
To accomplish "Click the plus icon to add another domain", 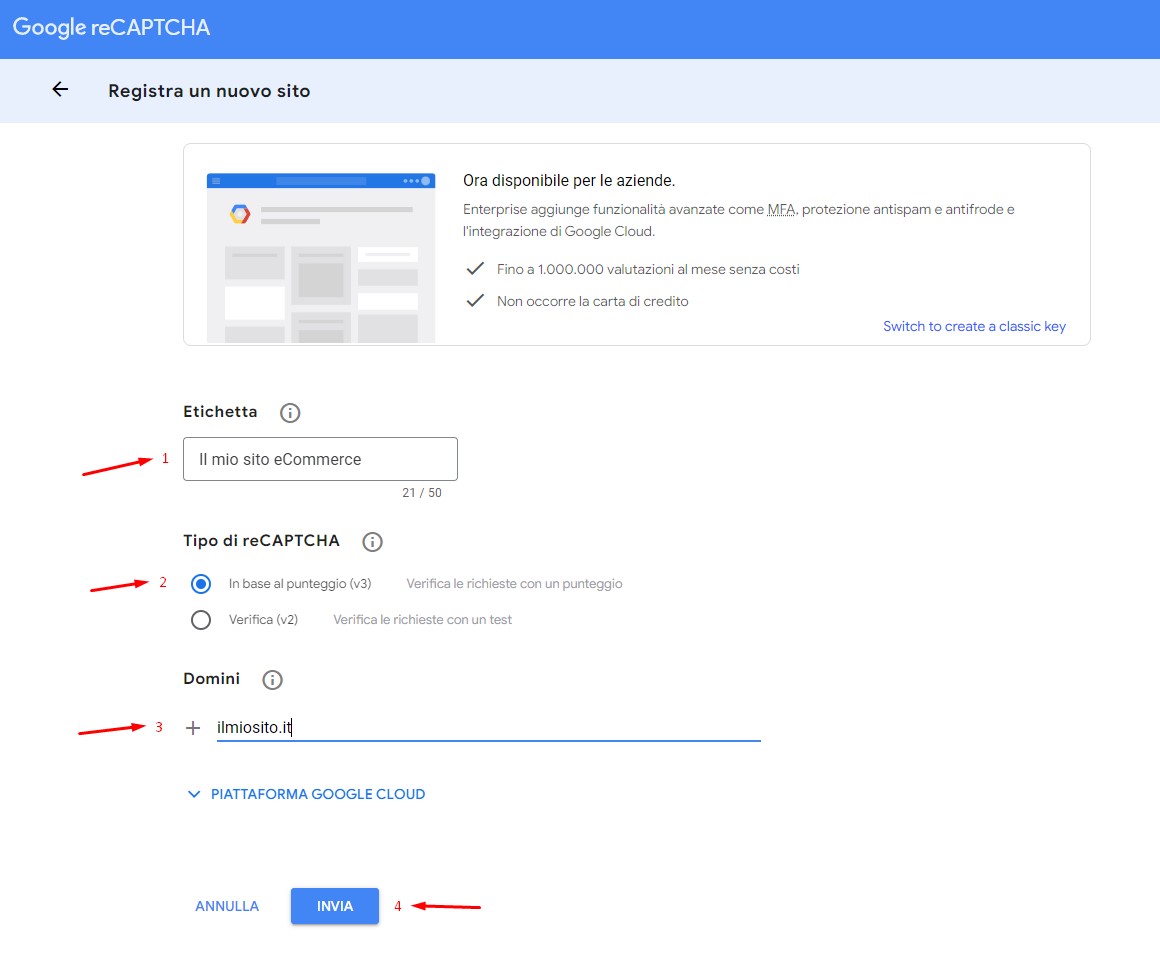I will pyautogui.click(x=192, y=727).
